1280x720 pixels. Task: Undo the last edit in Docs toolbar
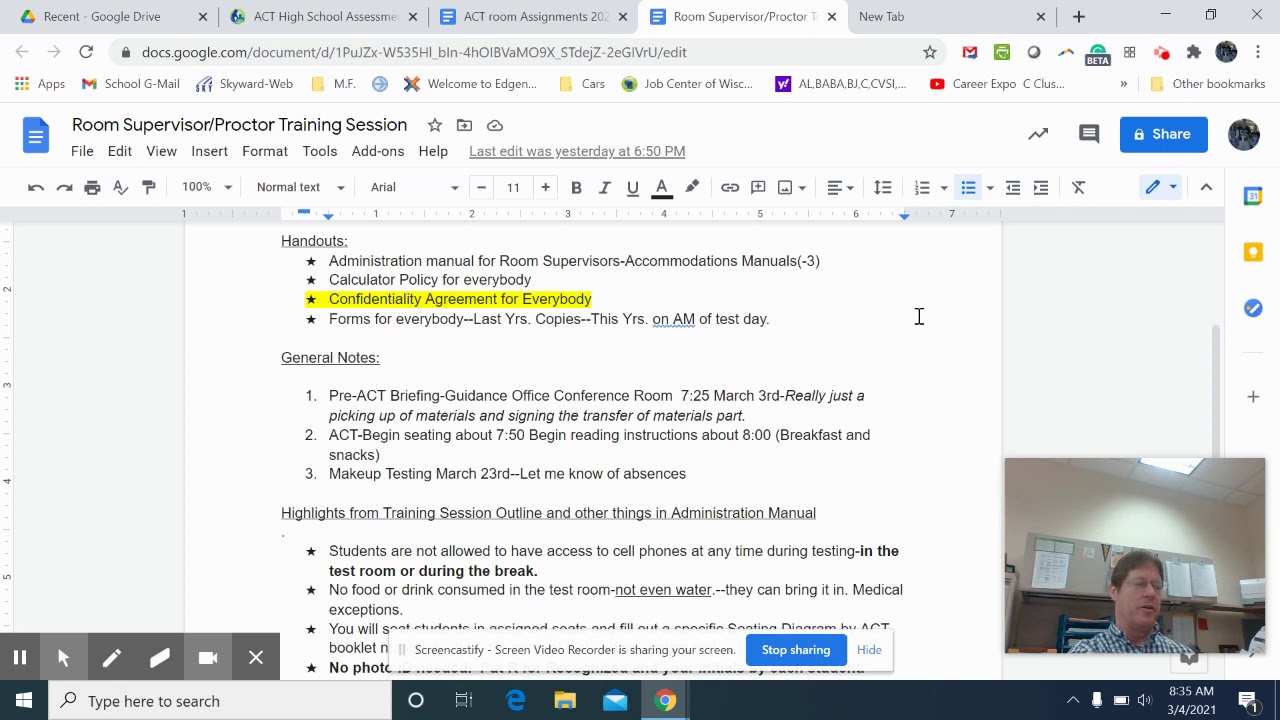(36, 187)
